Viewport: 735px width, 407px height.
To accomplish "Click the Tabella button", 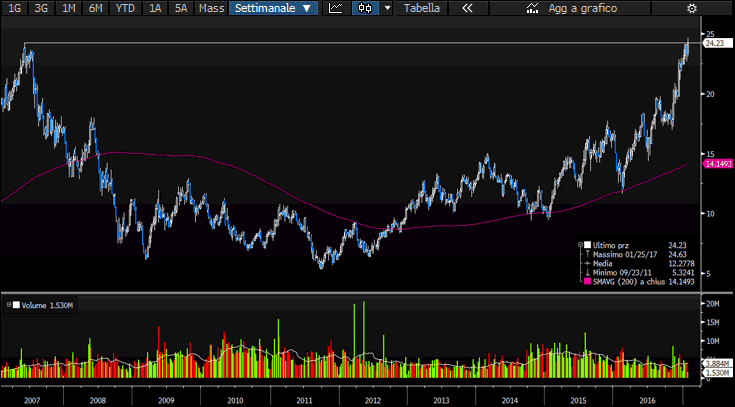I will click(420, 8).
